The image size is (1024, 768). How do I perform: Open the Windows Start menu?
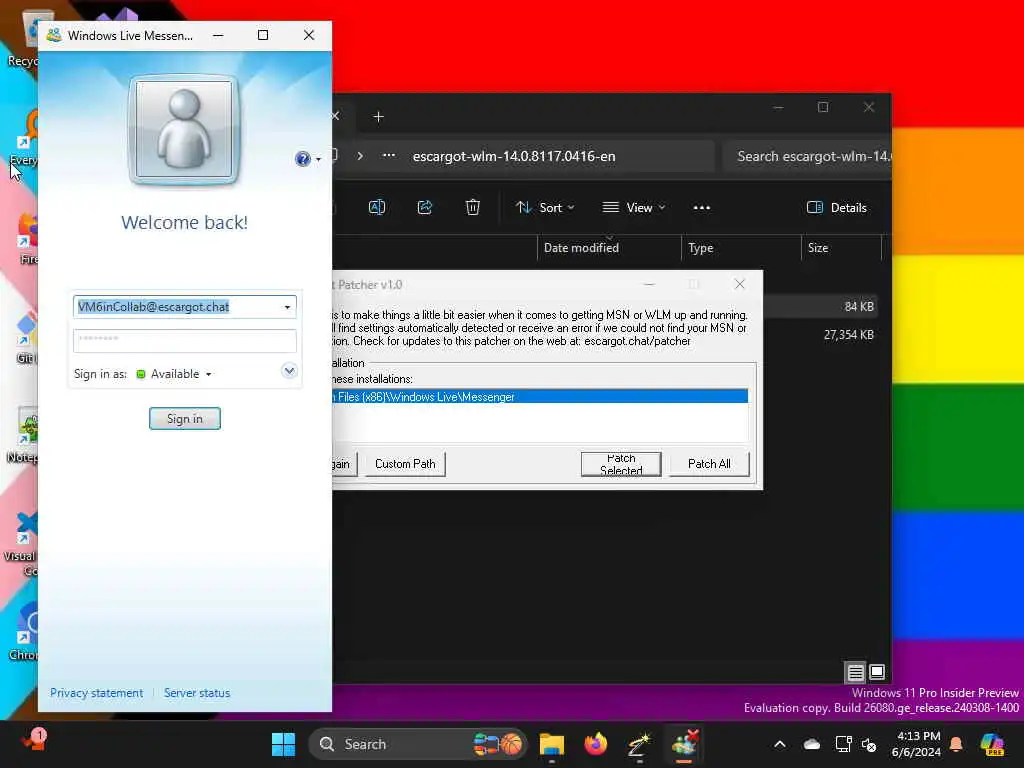283,744
